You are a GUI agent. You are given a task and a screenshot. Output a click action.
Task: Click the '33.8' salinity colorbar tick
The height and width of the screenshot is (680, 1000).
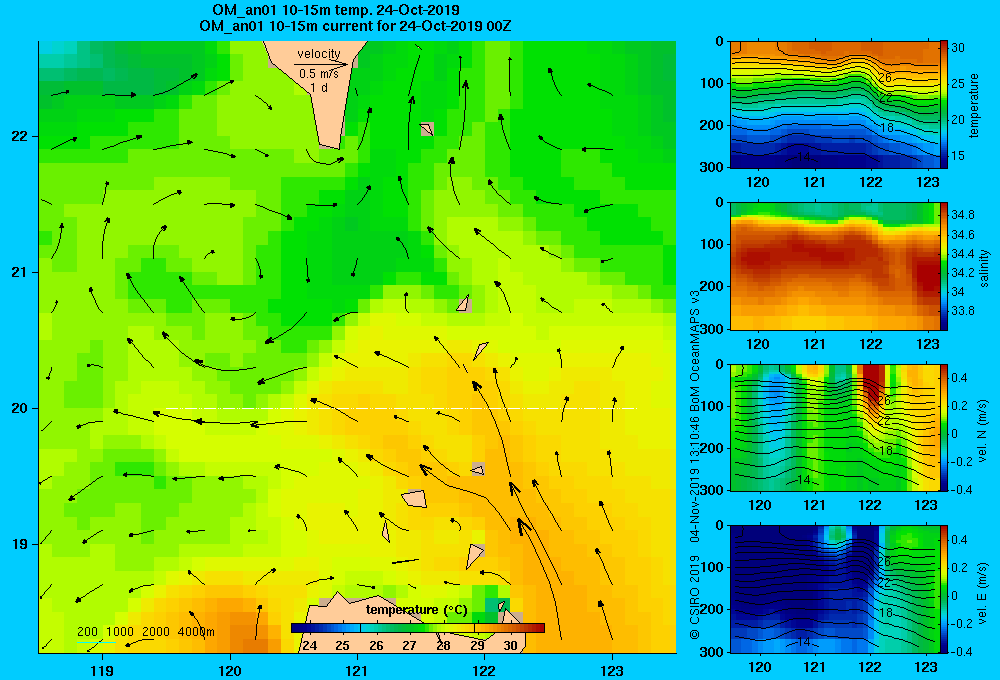click(x=962, y=311)
